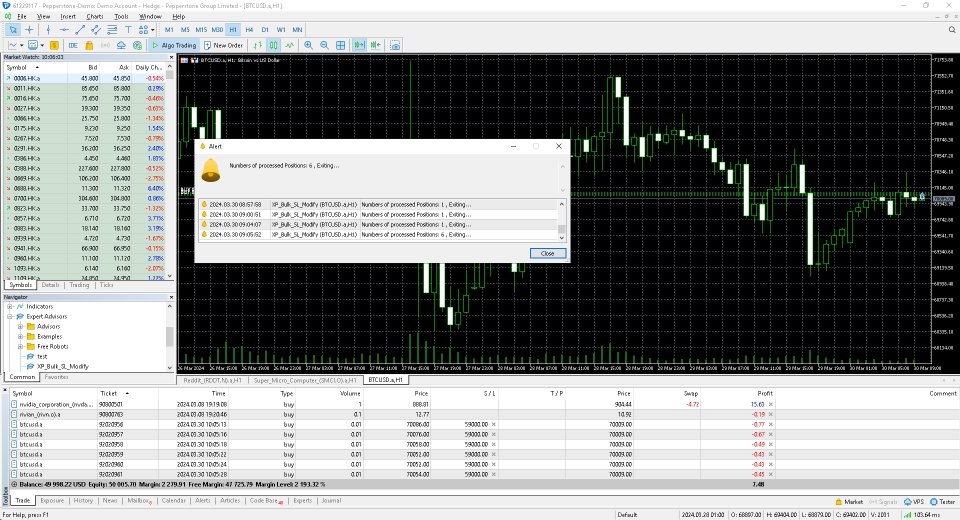Screen dimensions: 960x520
Task: Select the crosshair tool
Action: pyautogui.click(x=29, y=29)
